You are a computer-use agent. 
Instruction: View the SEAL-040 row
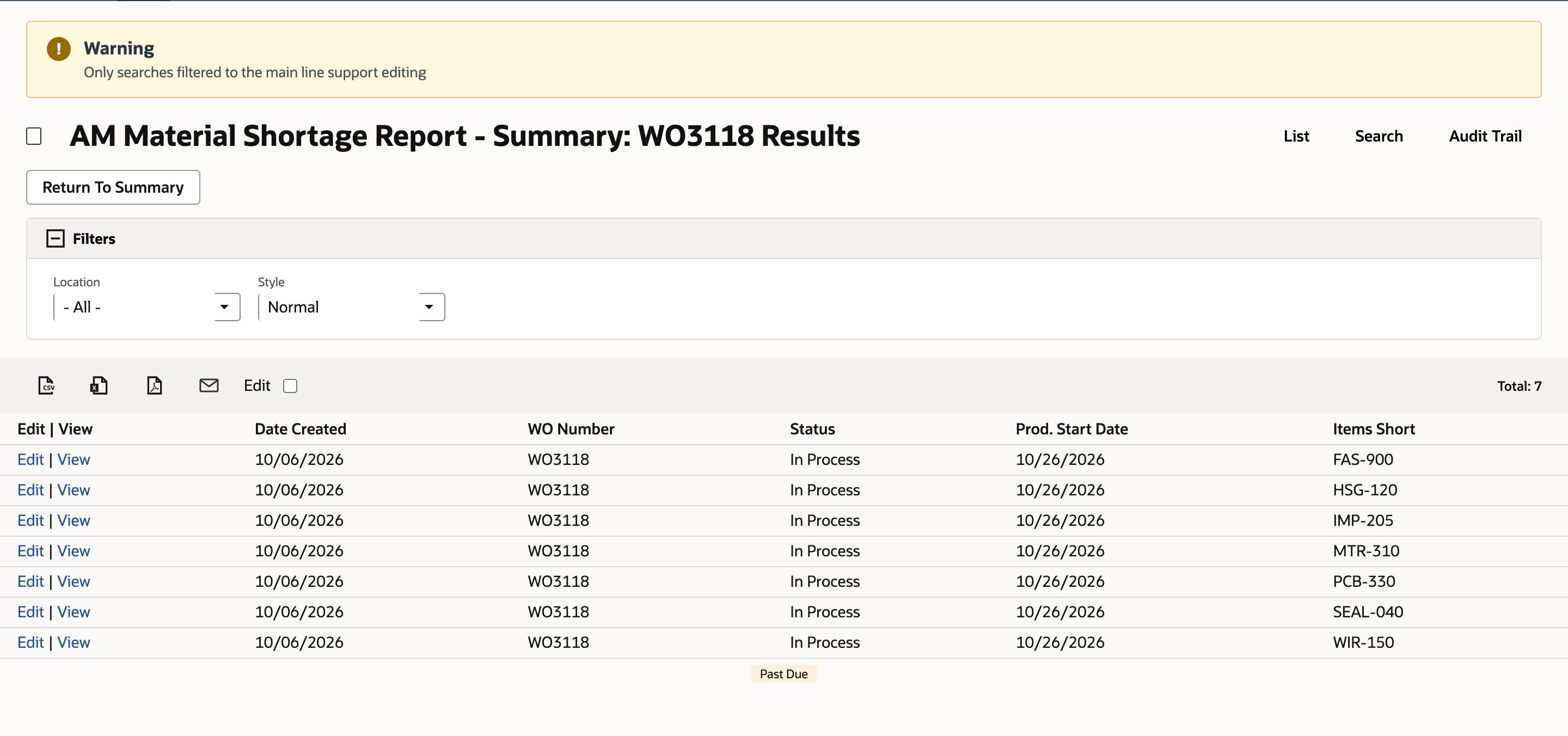pyautogui.click(x=73, y=612)
